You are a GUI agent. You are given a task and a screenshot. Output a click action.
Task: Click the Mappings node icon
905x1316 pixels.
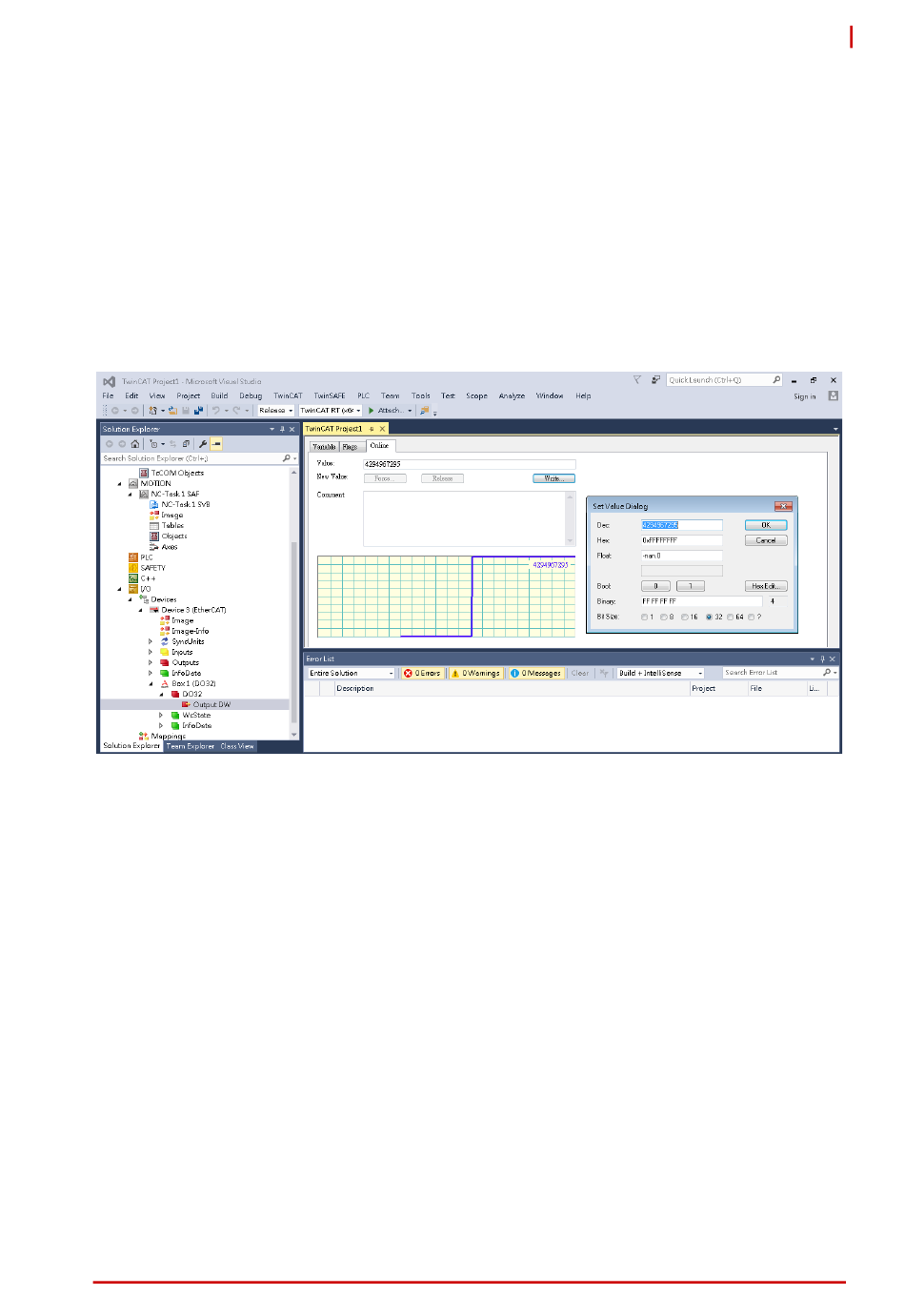(x=144, y=736)
